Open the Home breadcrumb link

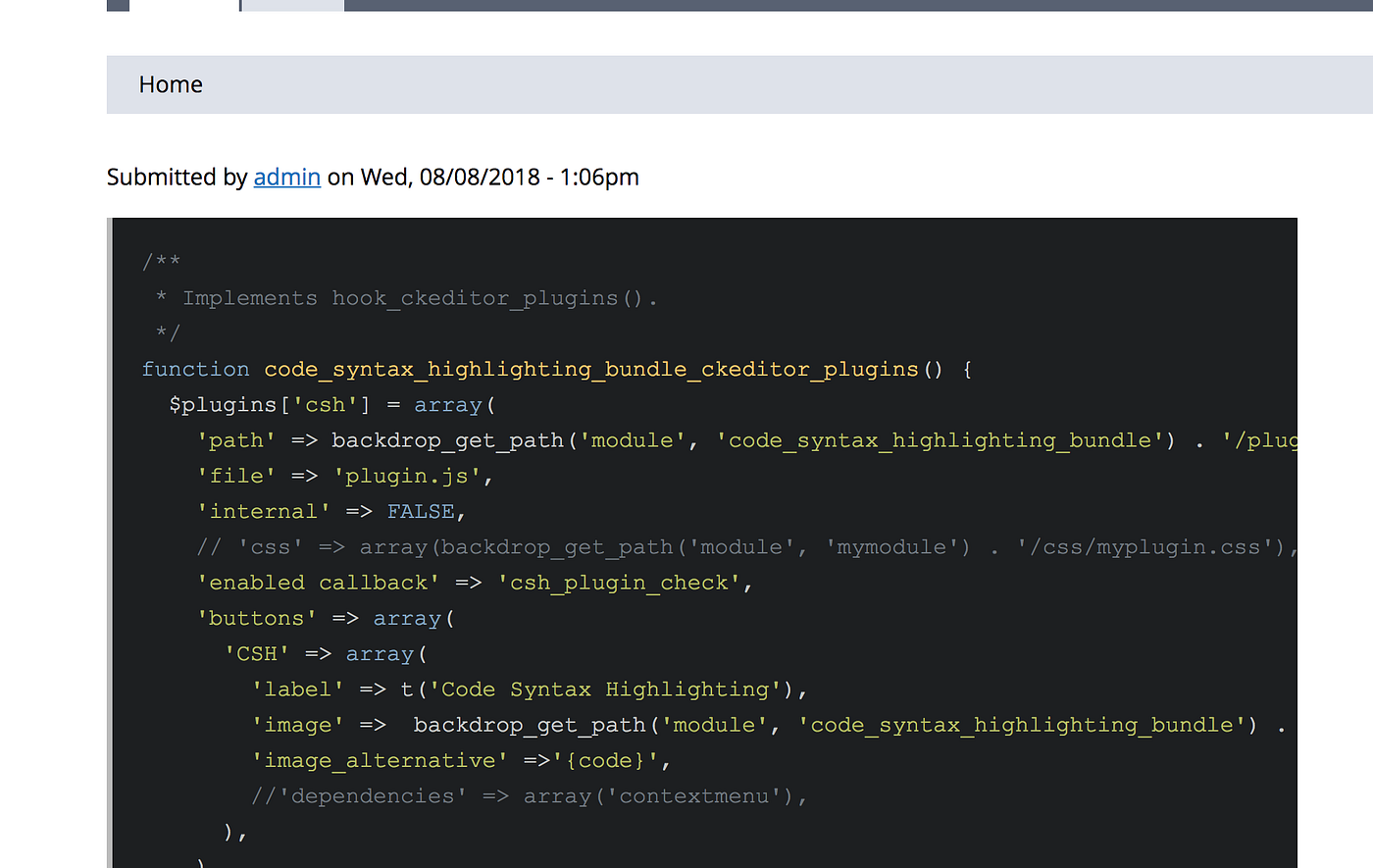click(171, 84)
